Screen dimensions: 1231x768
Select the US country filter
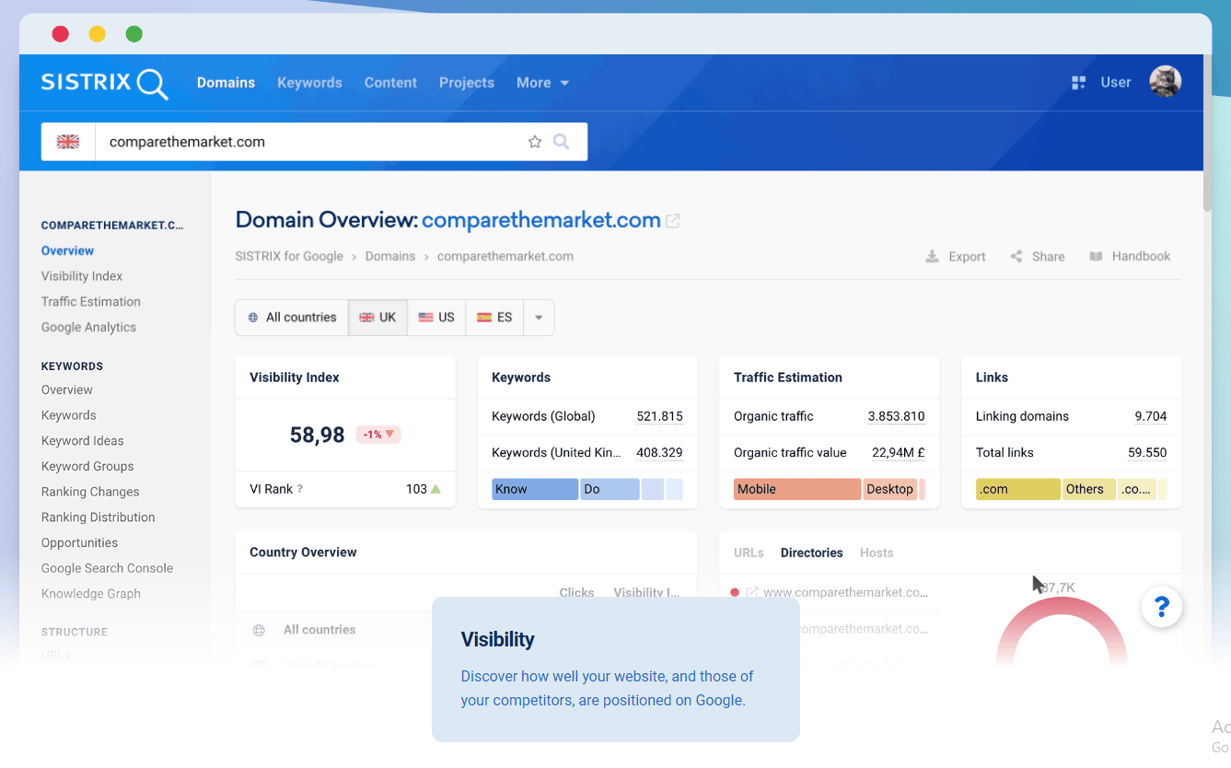(x=436, y=318)
